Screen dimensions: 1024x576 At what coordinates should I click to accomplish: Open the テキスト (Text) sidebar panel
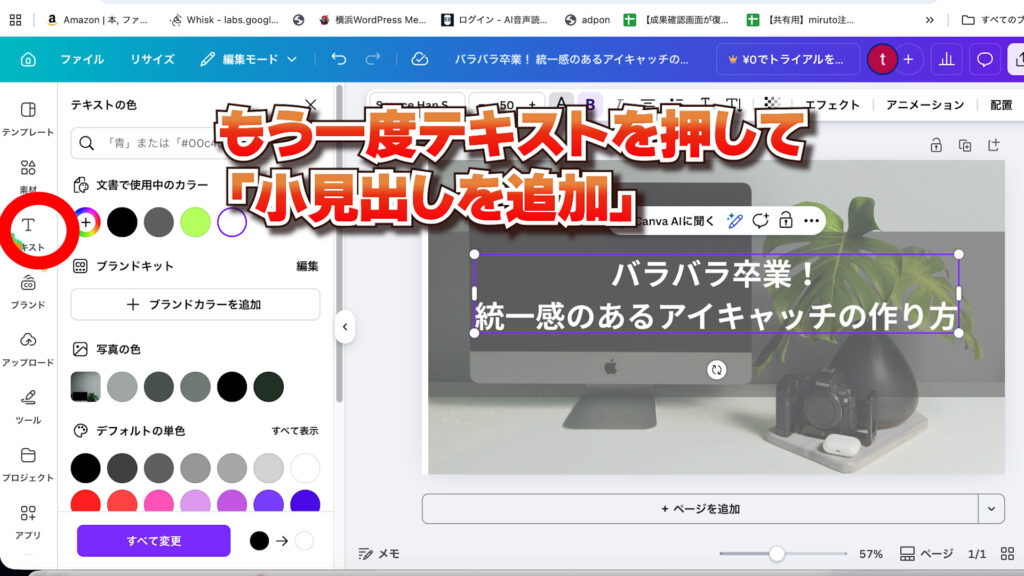pos(28,230)
